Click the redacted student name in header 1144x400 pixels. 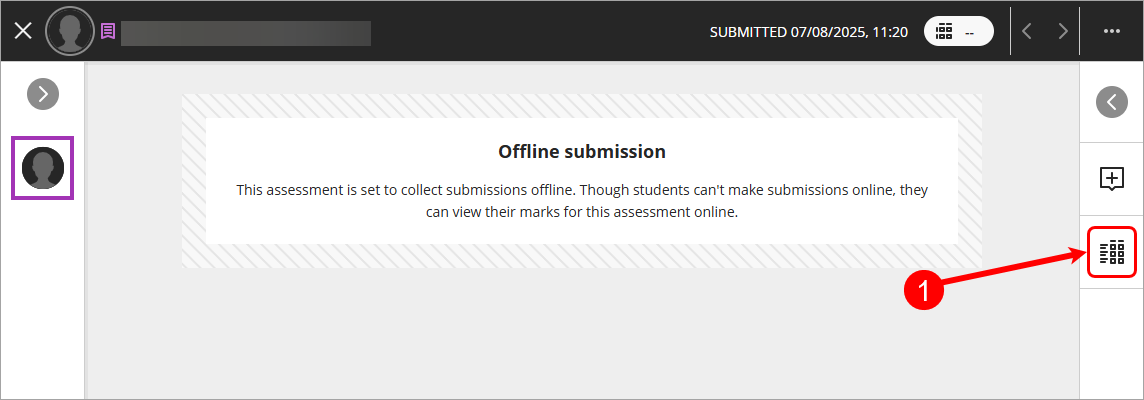(246, 32)
